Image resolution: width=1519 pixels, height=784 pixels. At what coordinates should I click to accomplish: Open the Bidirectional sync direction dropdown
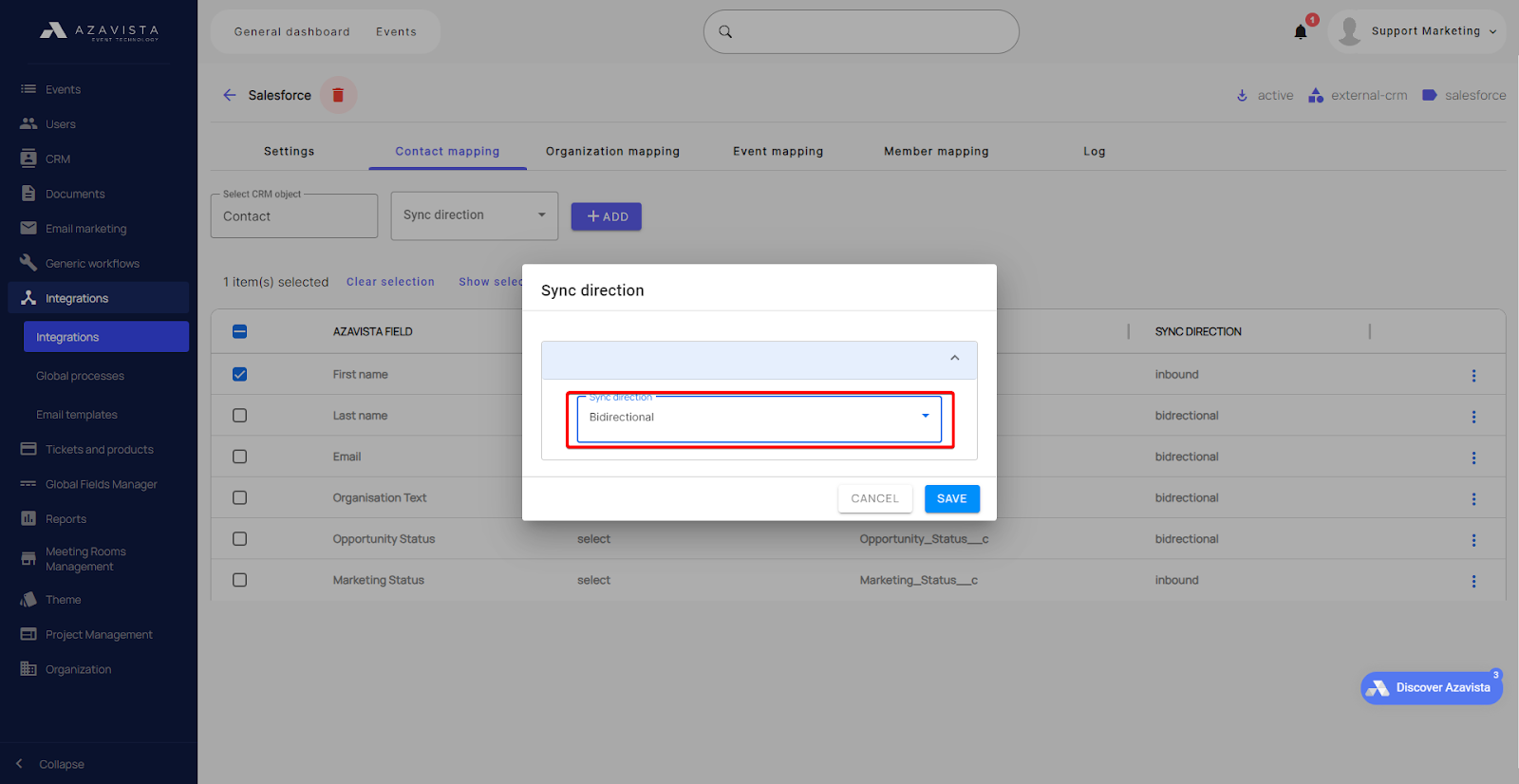coord(759,419)
